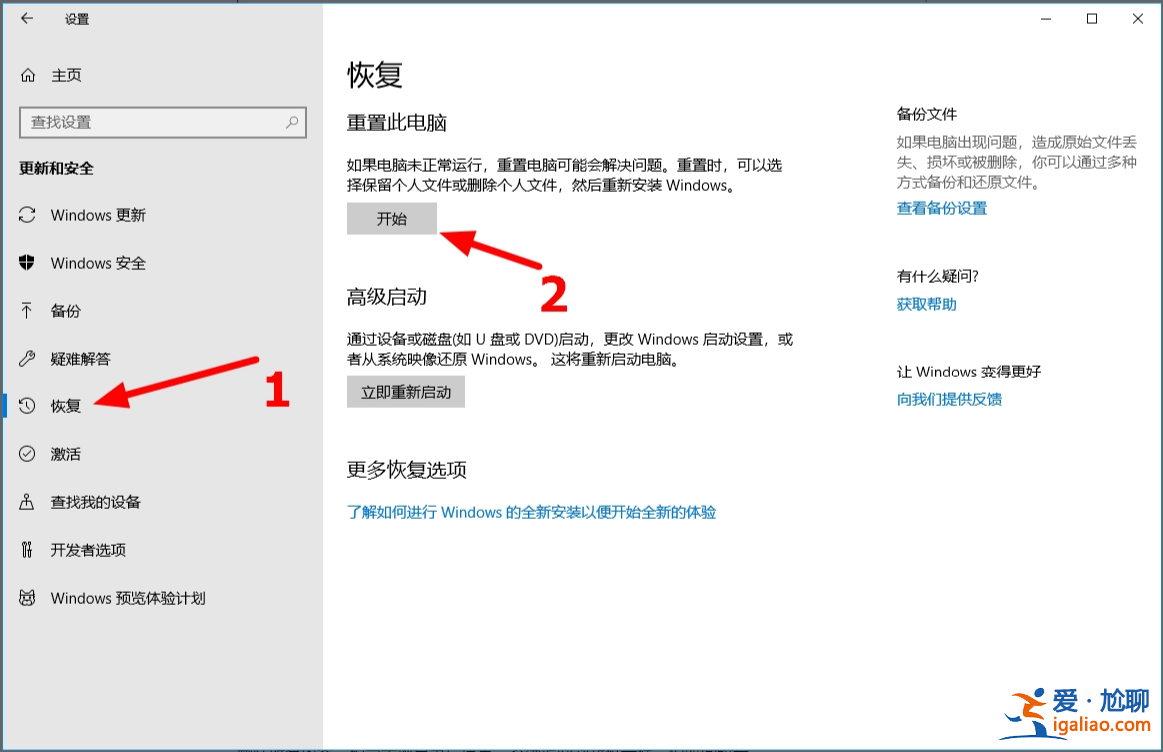Open Windows 预览体验计划
This screenshot has height=752, width=1163.
click(x=127, y=598)
